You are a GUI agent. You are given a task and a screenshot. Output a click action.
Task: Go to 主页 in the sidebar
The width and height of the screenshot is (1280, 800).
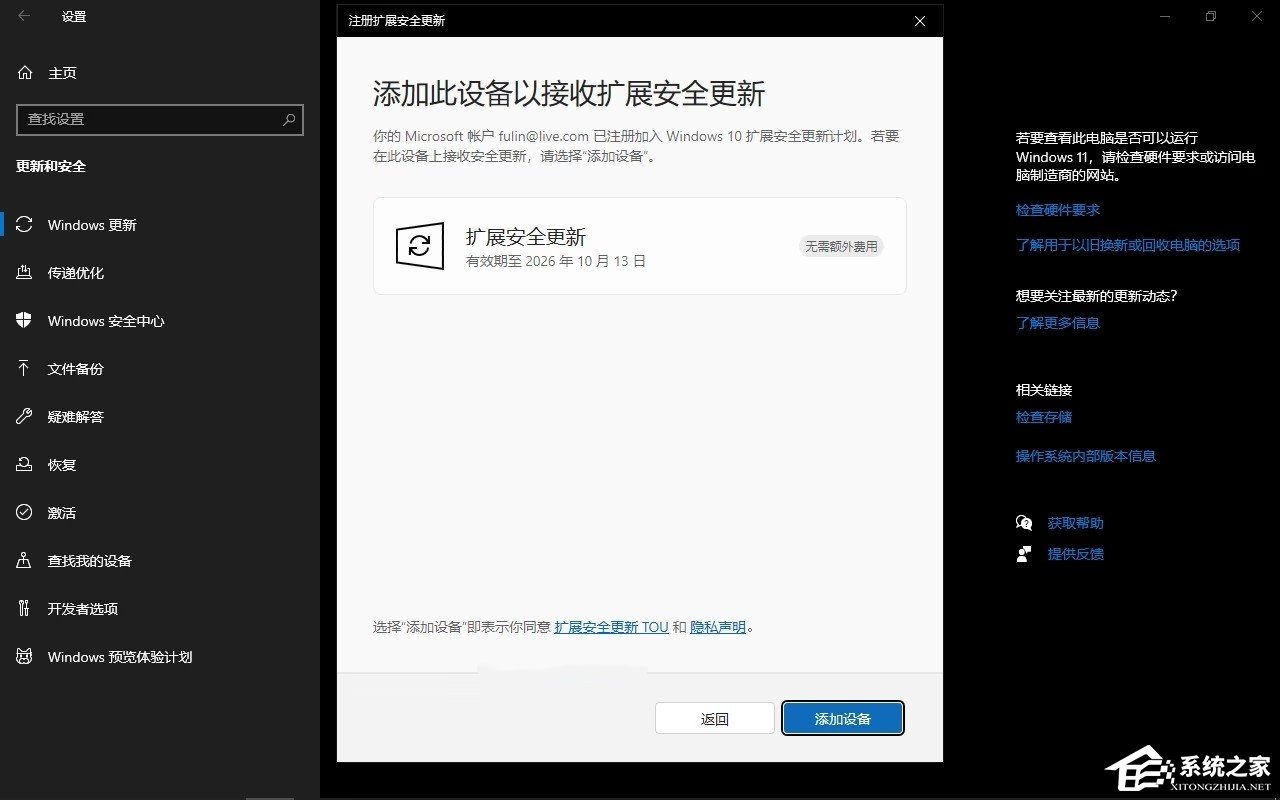pyautogui.click(x=62, y=72)
